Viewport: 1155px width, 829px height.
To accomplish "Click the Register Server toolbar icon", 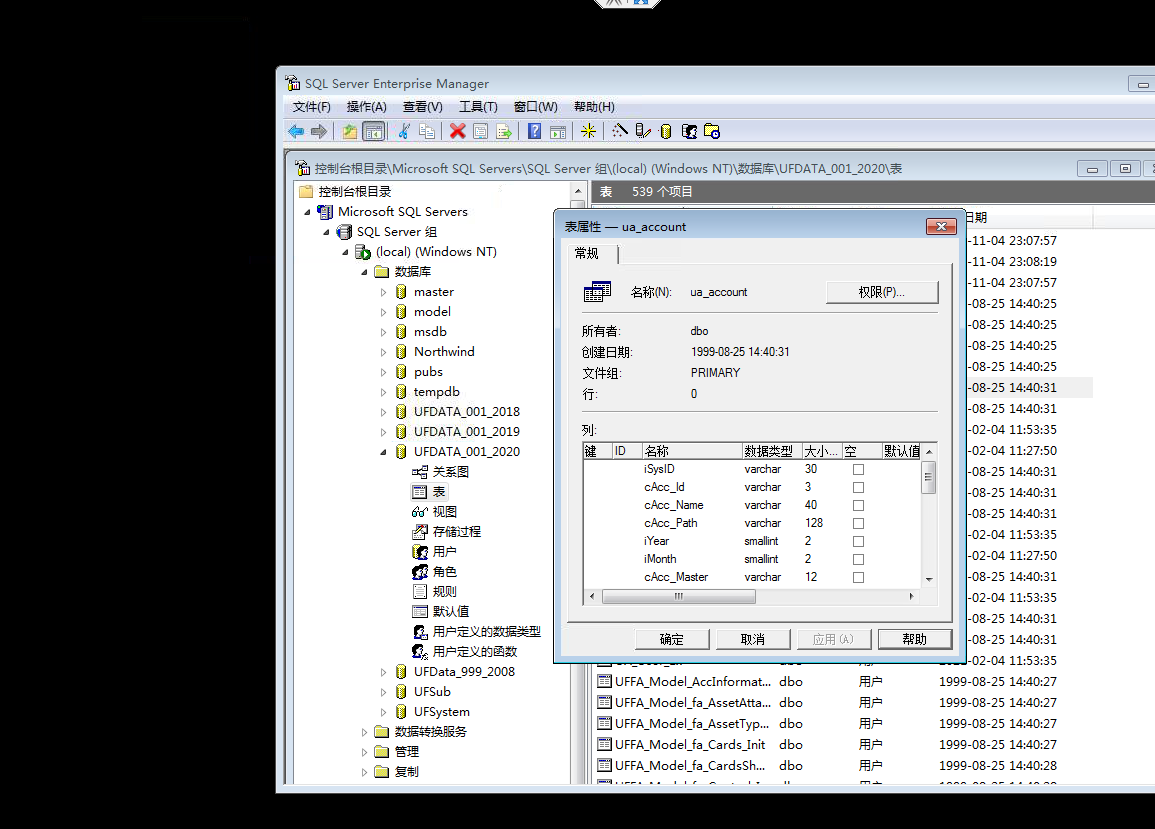I will 643,131.
